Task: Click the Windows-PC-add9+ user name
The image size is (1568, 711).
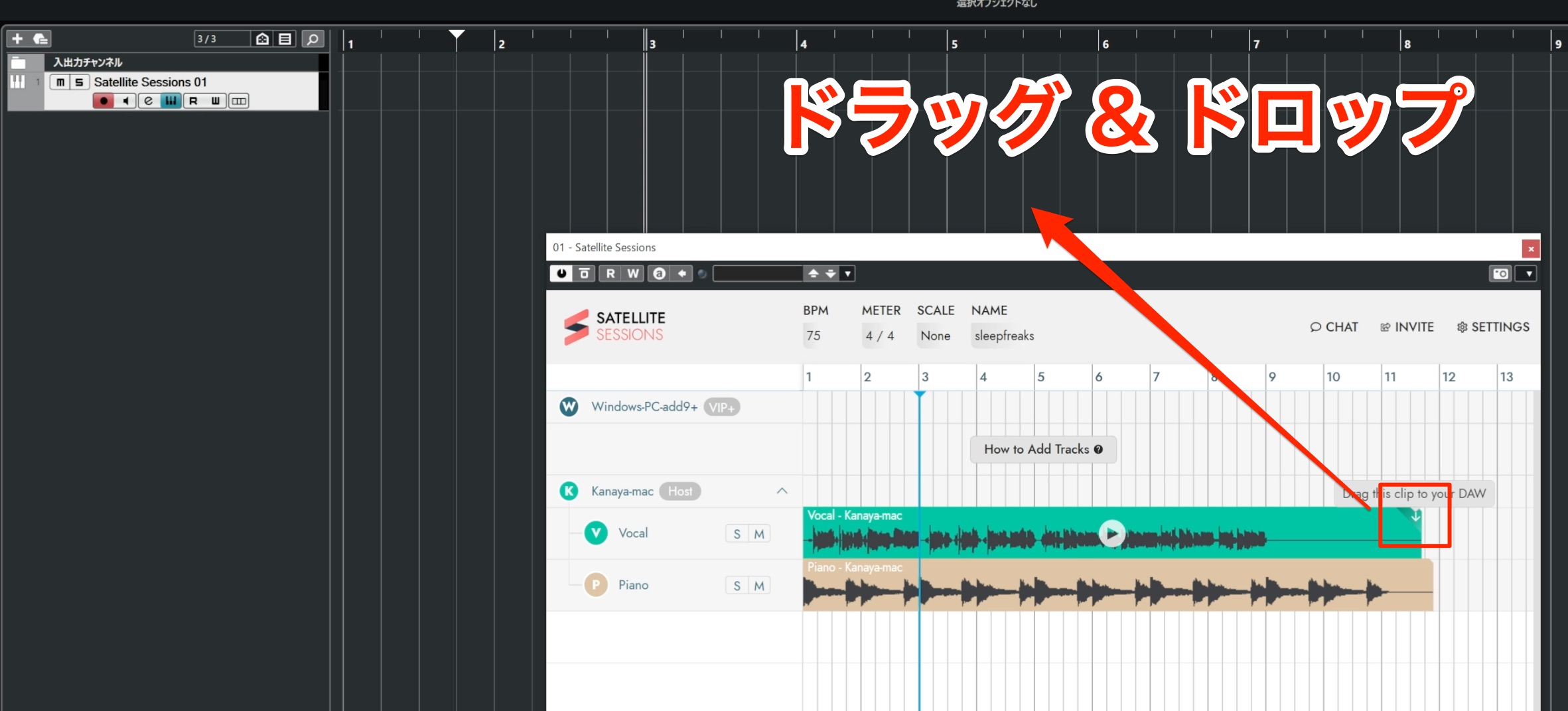Action: tap(644, 407)
